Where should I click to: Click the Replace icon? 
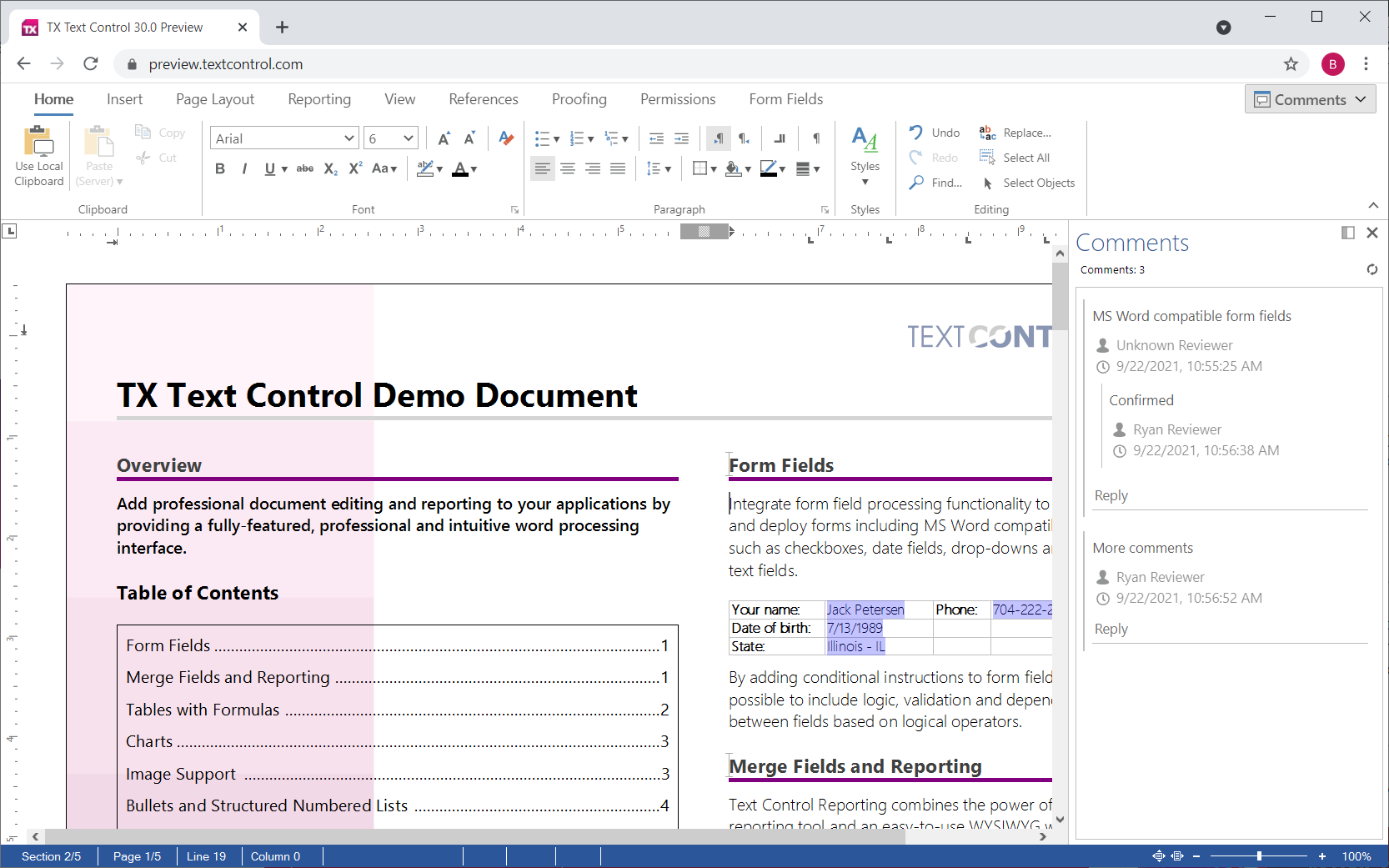[987, 133]
